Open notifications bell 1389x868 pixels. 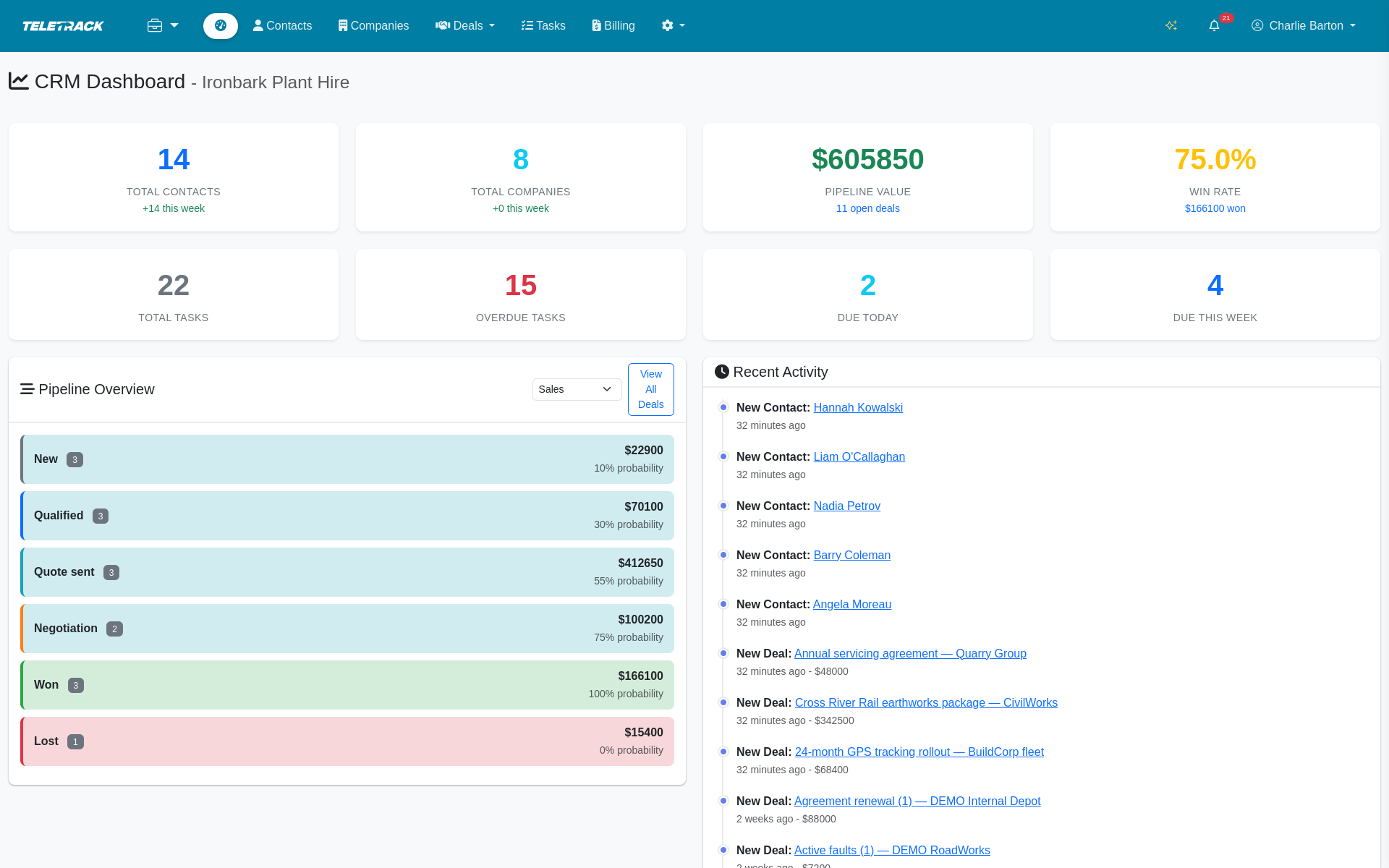[1214, 25]
